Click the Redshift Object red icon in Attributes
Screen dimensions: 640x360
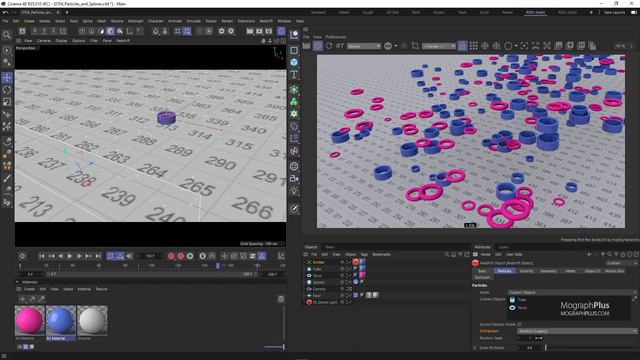click(476, 263)
